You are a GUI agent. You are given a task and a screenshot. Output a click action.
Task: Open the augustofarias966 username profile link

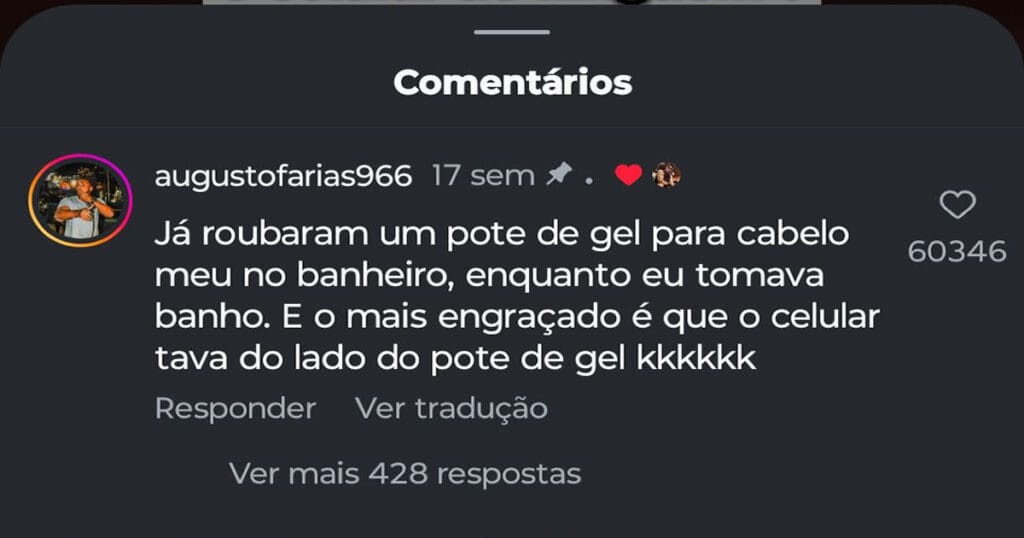(283, 176)
